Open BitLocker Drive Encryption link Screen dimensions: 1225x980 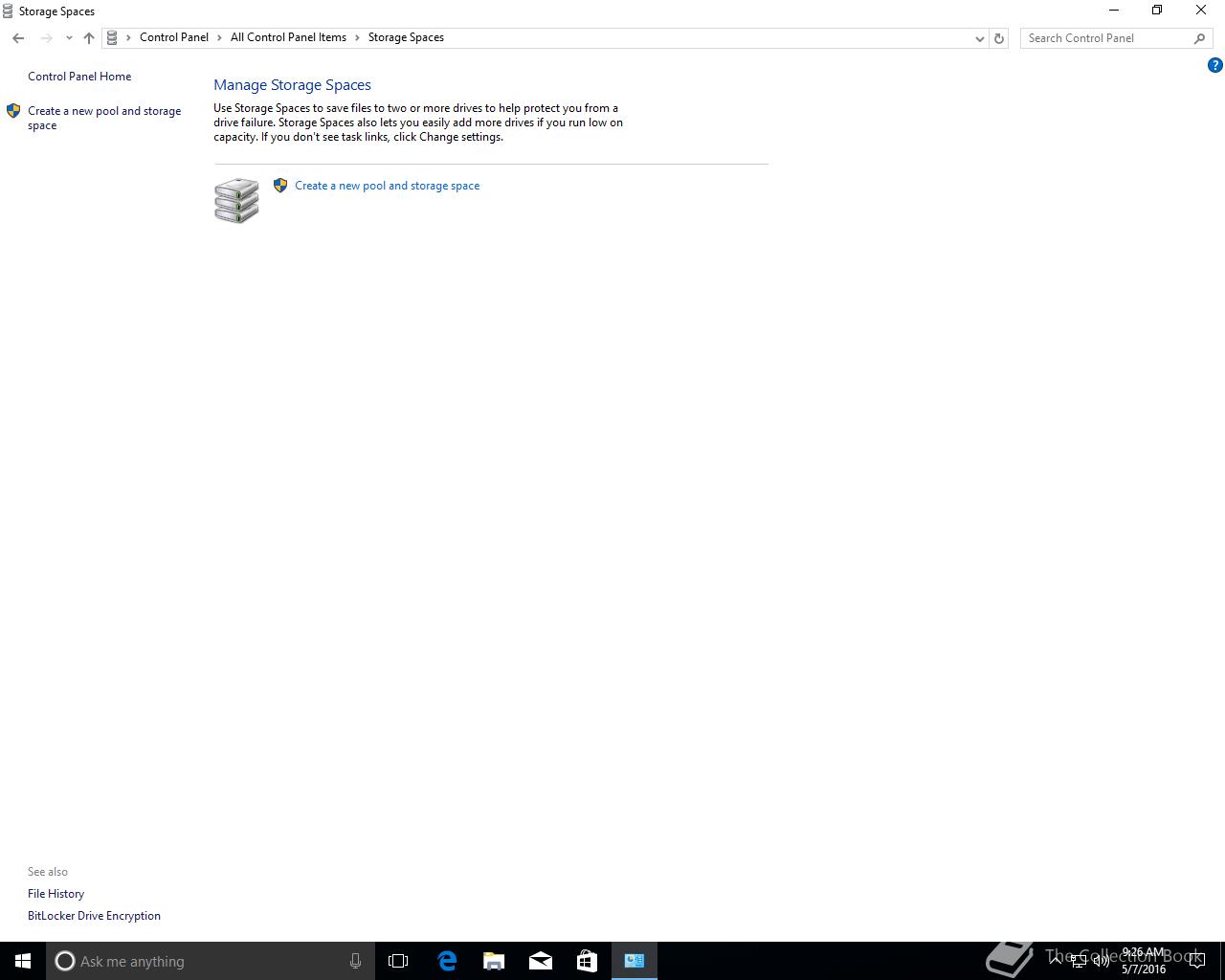(x=94, y=916)
